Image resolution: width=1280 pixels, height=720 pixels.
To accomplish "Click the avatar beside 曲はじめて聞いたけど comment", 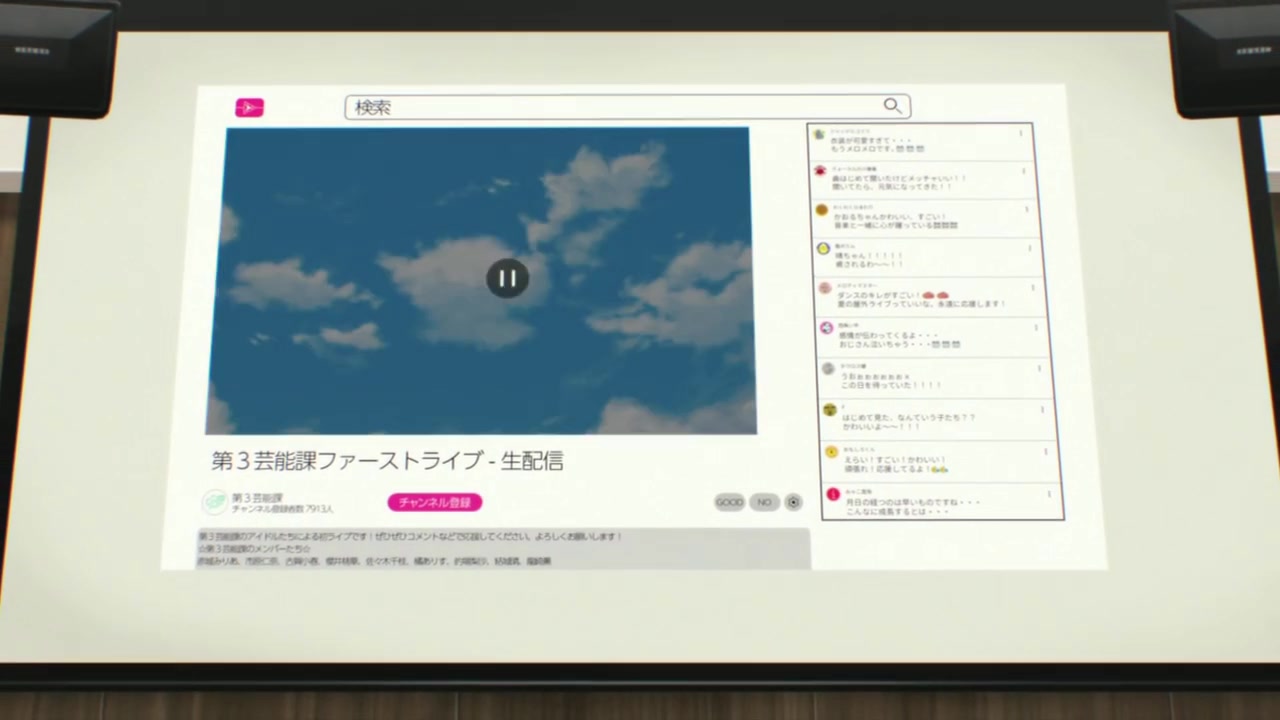I will pos(820,171).
